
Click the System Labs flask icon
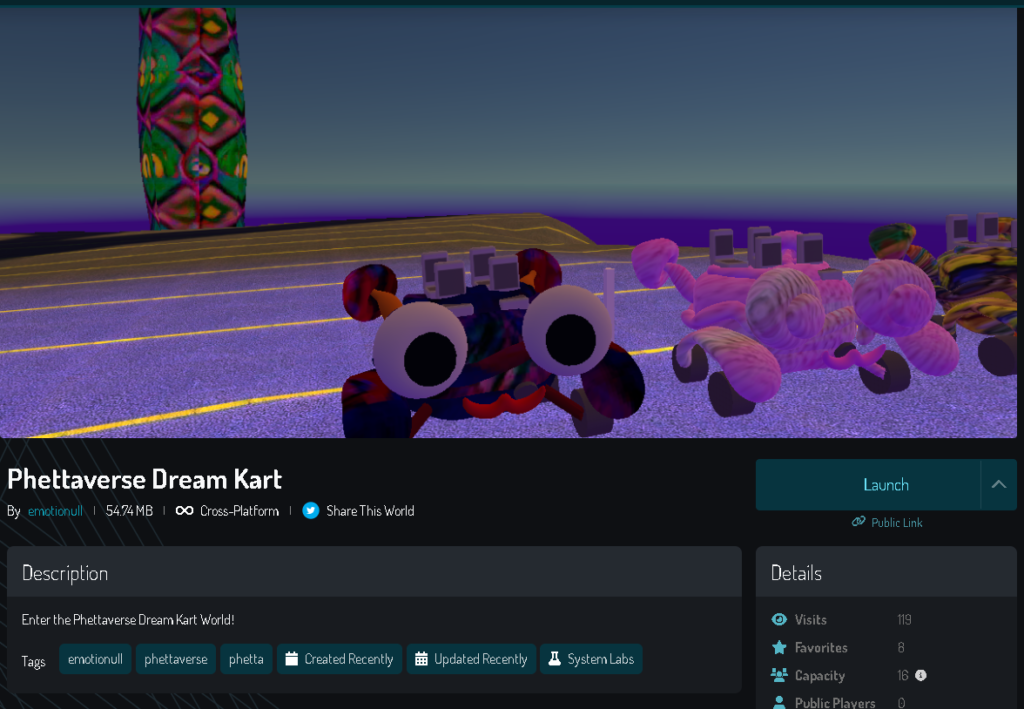pyautogui.click(x=554, y=659)
